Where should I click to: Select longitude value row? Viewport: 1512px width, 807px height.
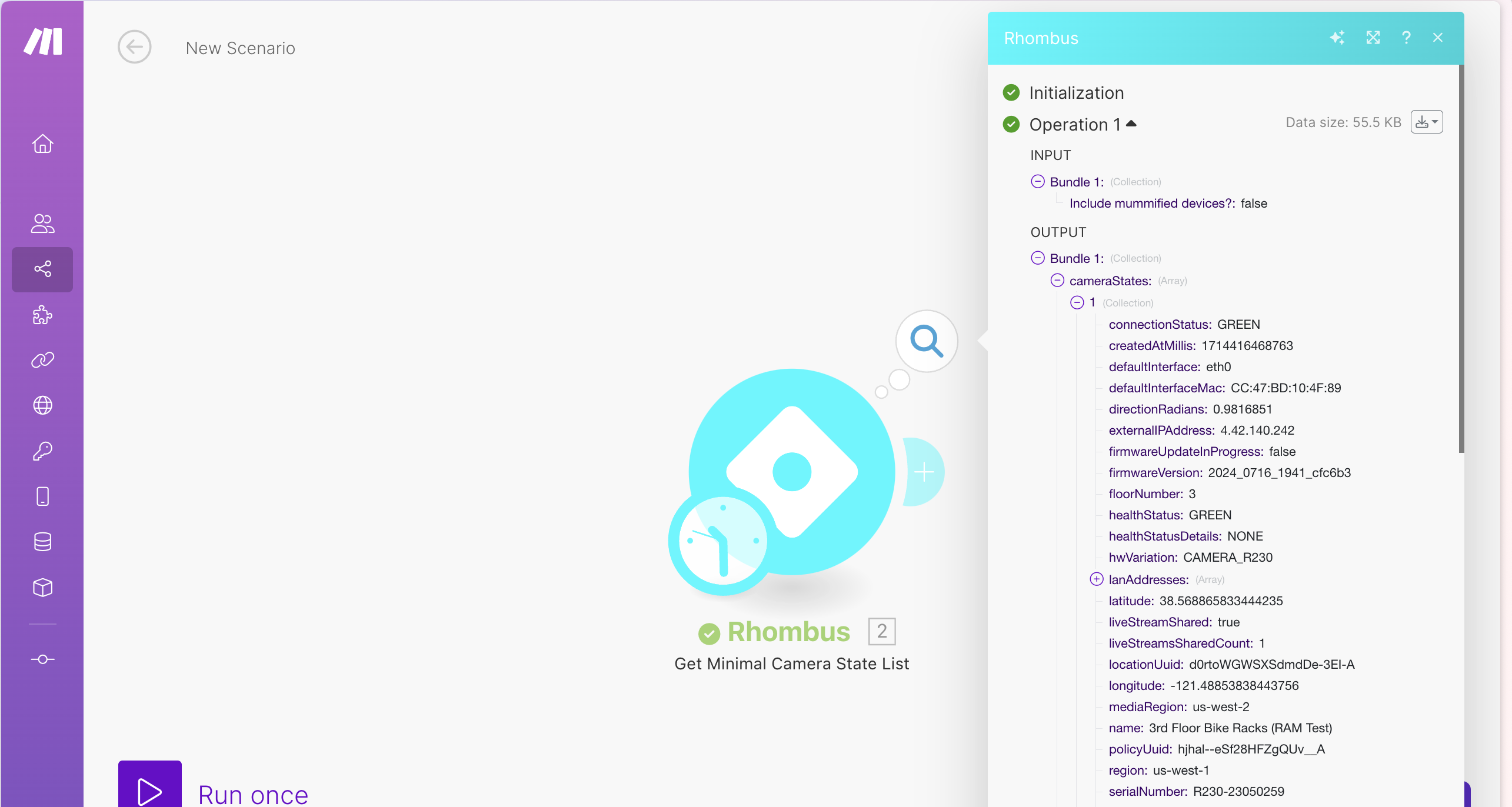[x=1204, y=686]
